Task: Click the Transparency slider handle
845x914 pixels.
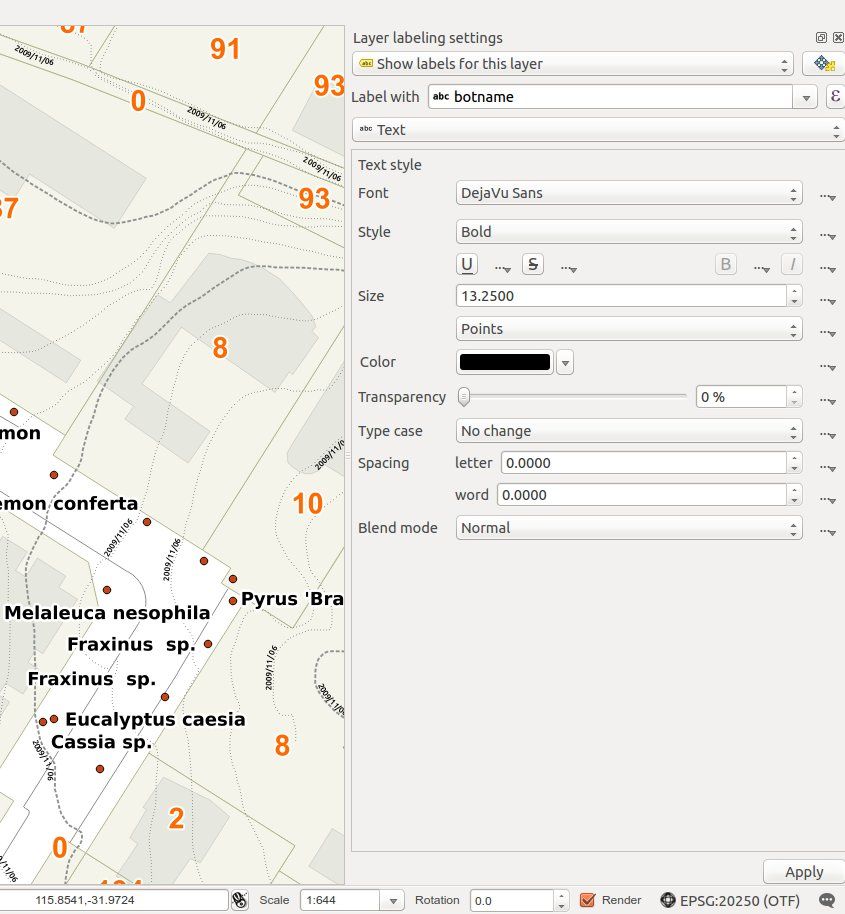Action: pos(464,397)
